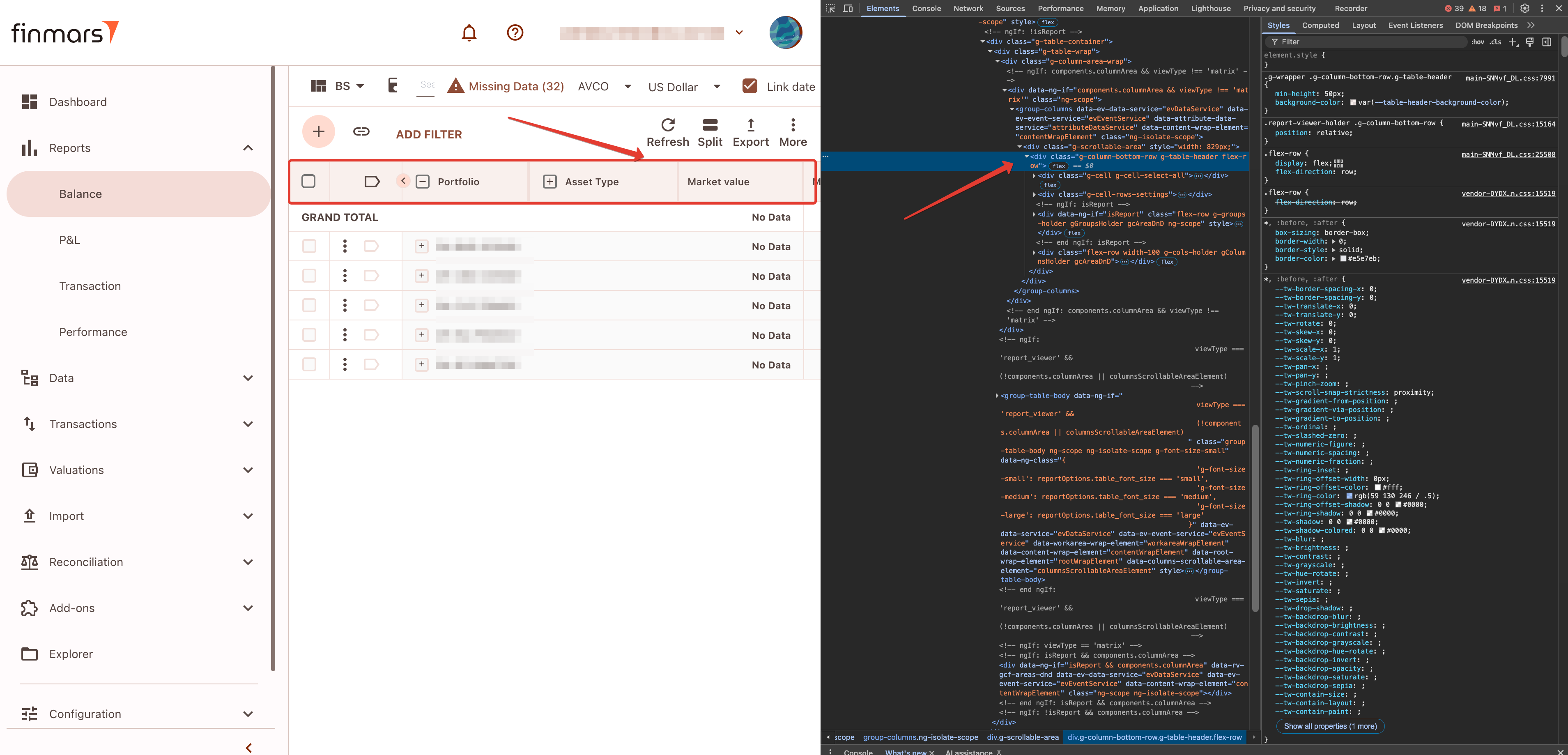
Task: Switch to the Console DevTools tab
Action: pos(926,9)
